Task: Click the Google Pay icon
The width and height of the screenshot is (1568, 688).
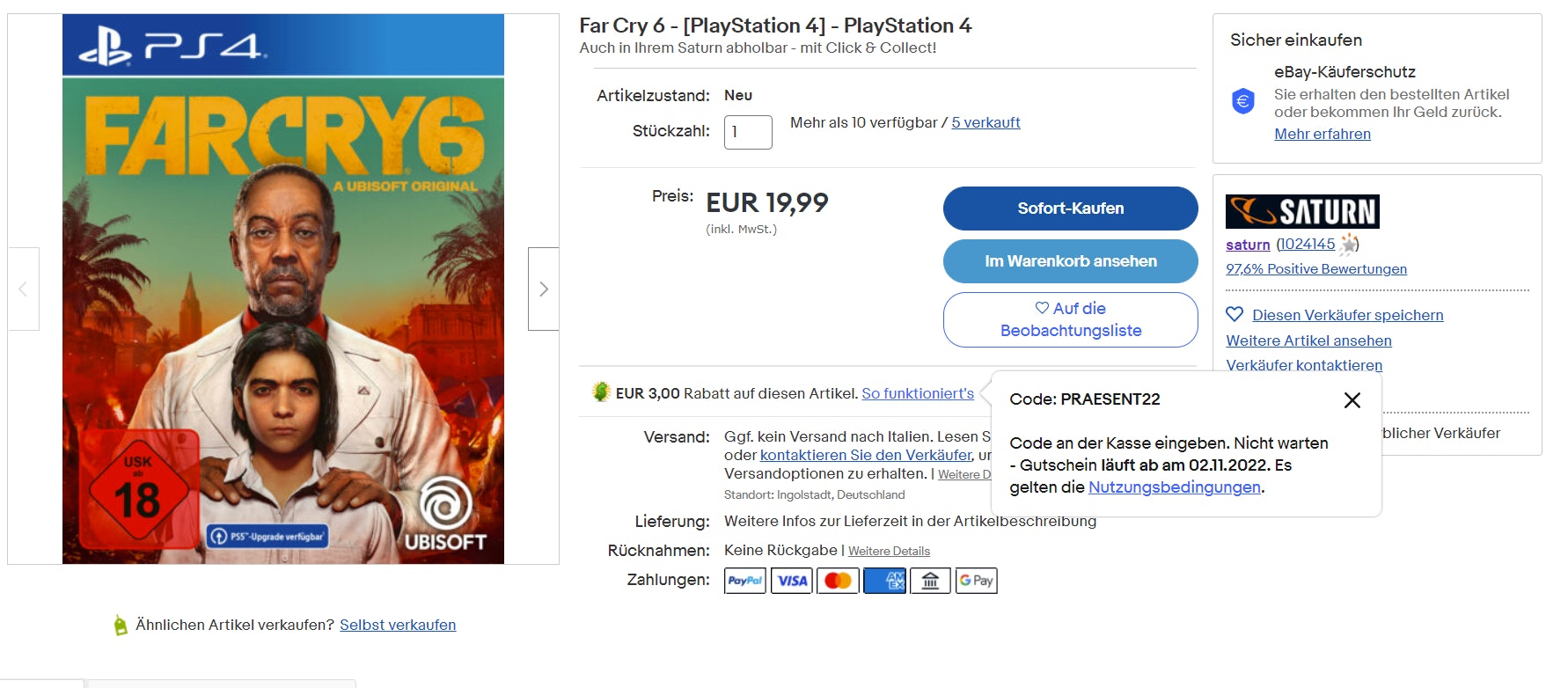Action: (976, 581)
